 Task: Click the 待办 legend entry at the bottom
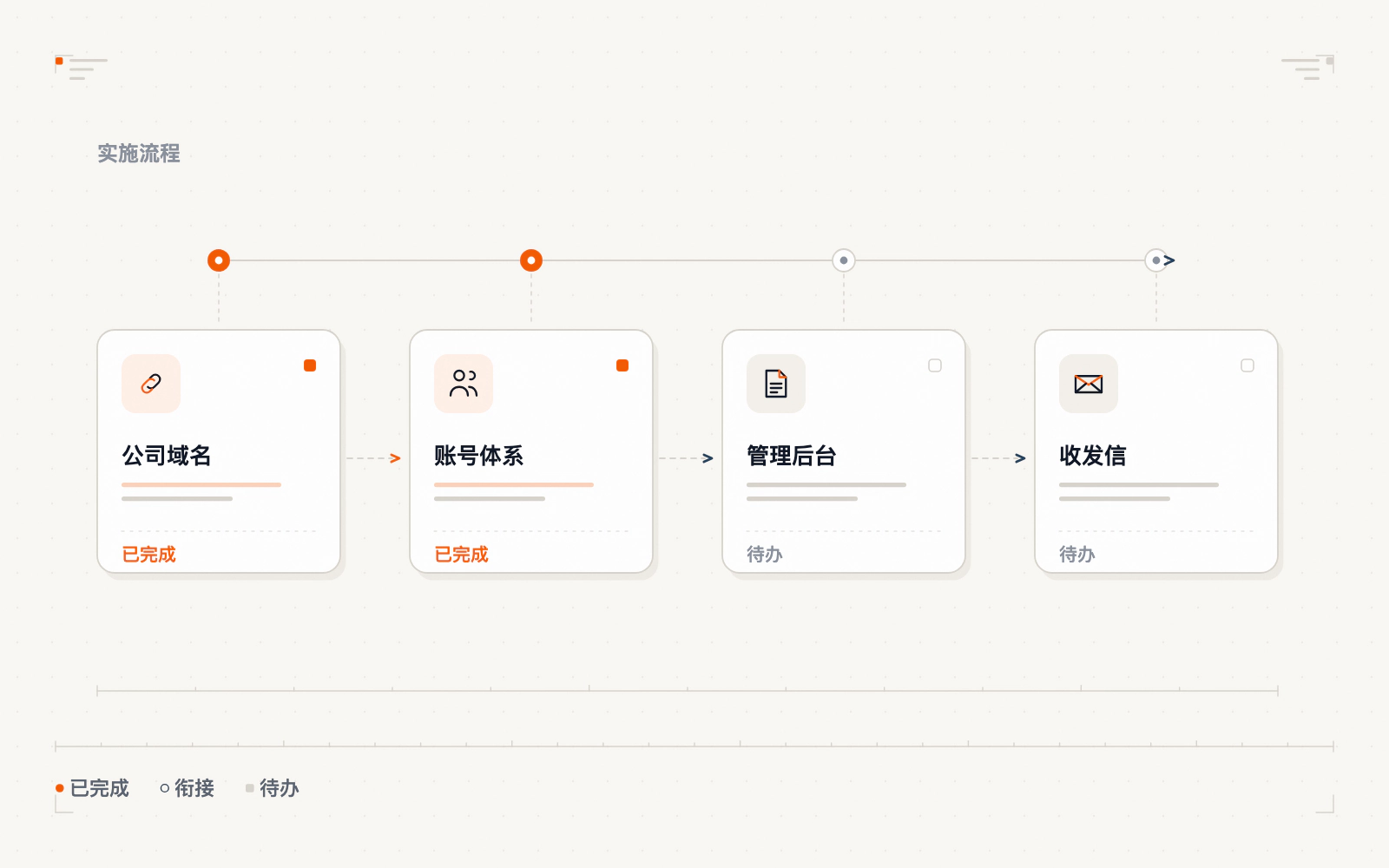point(273,788)
